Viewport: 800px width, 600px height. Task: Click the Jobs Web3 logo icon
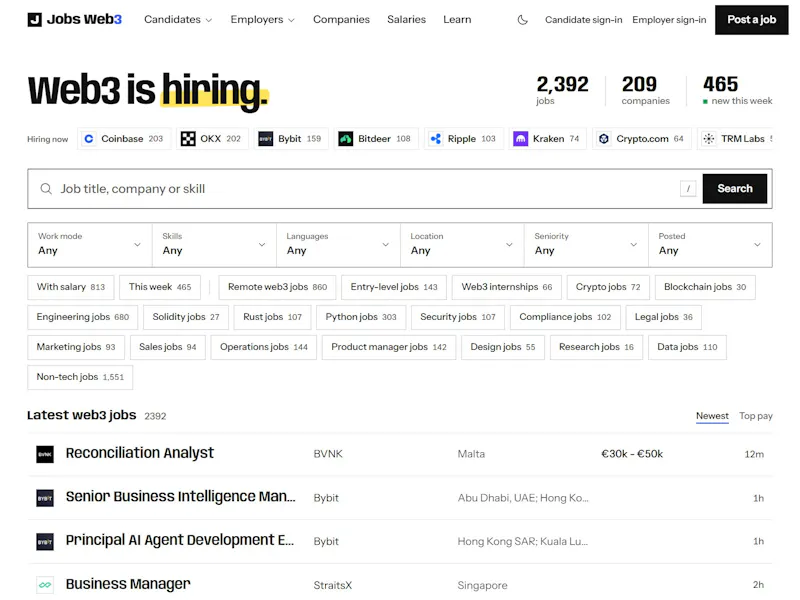34,20
